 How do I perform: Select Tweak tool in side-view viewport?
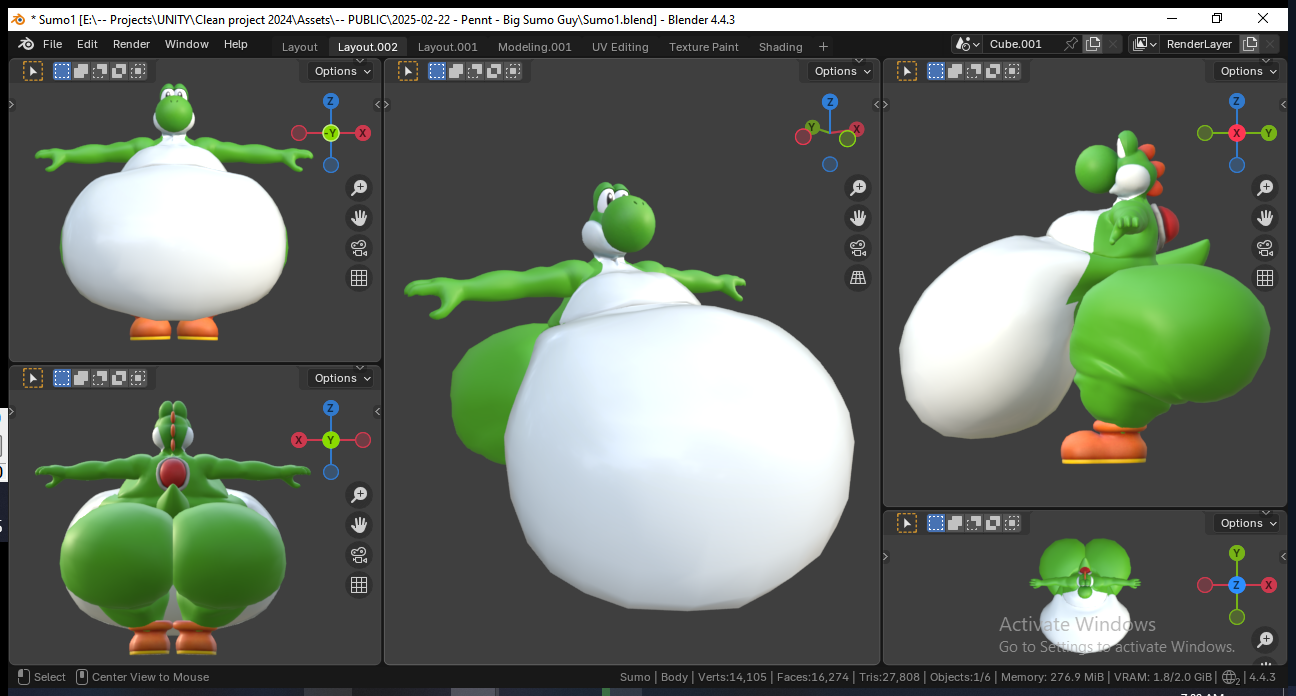click(x=907, y=71)
